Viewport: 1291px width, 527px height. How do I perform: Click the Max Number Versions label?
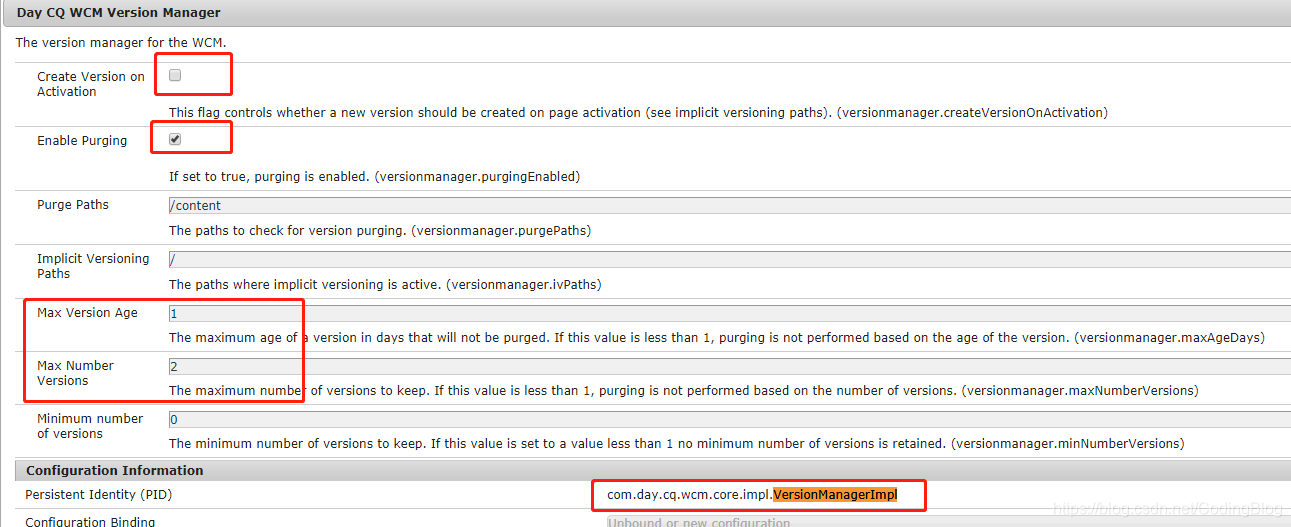[x=75, y=373]
